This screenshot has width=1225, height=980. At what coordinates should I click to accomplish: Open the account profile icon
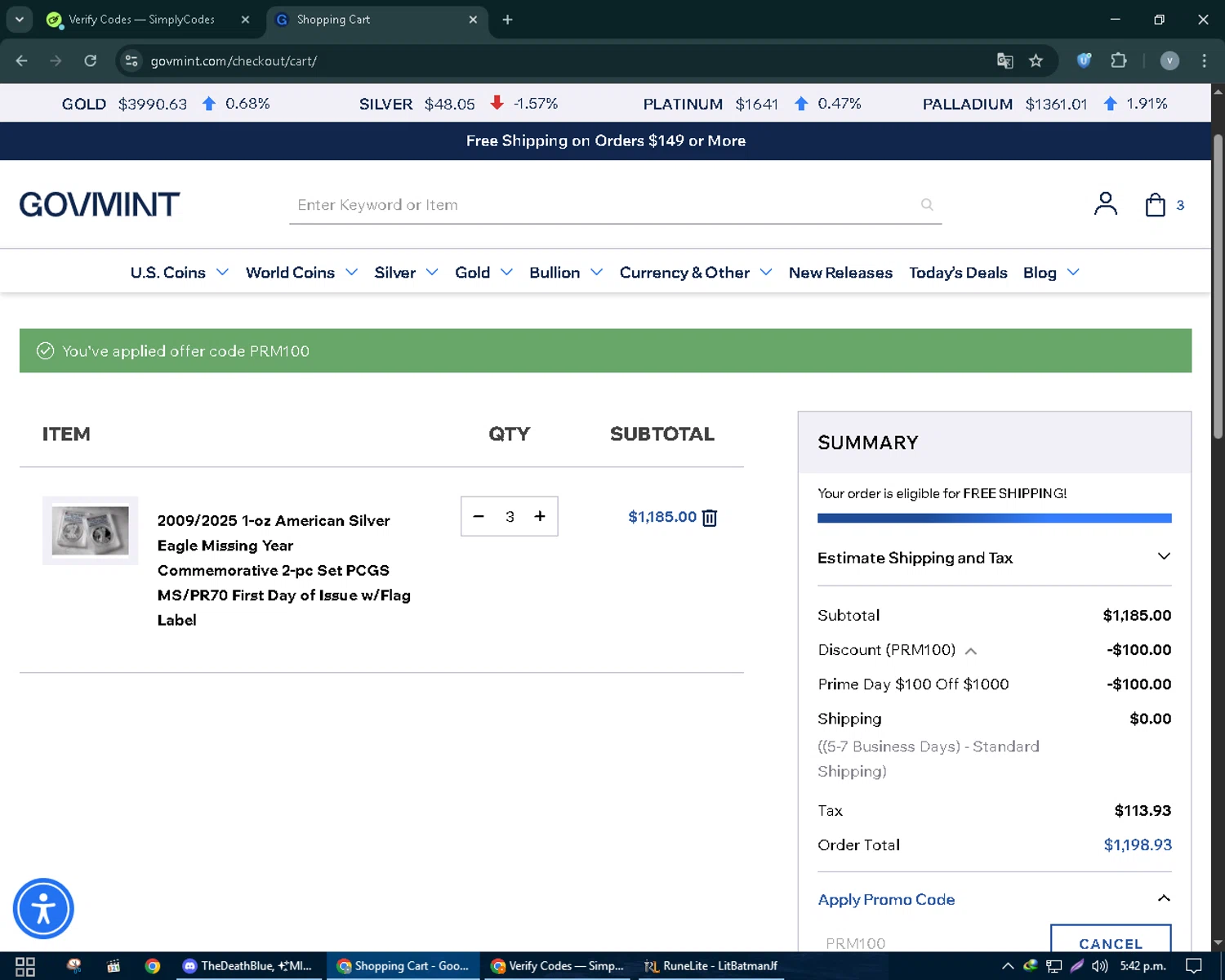1105,204
